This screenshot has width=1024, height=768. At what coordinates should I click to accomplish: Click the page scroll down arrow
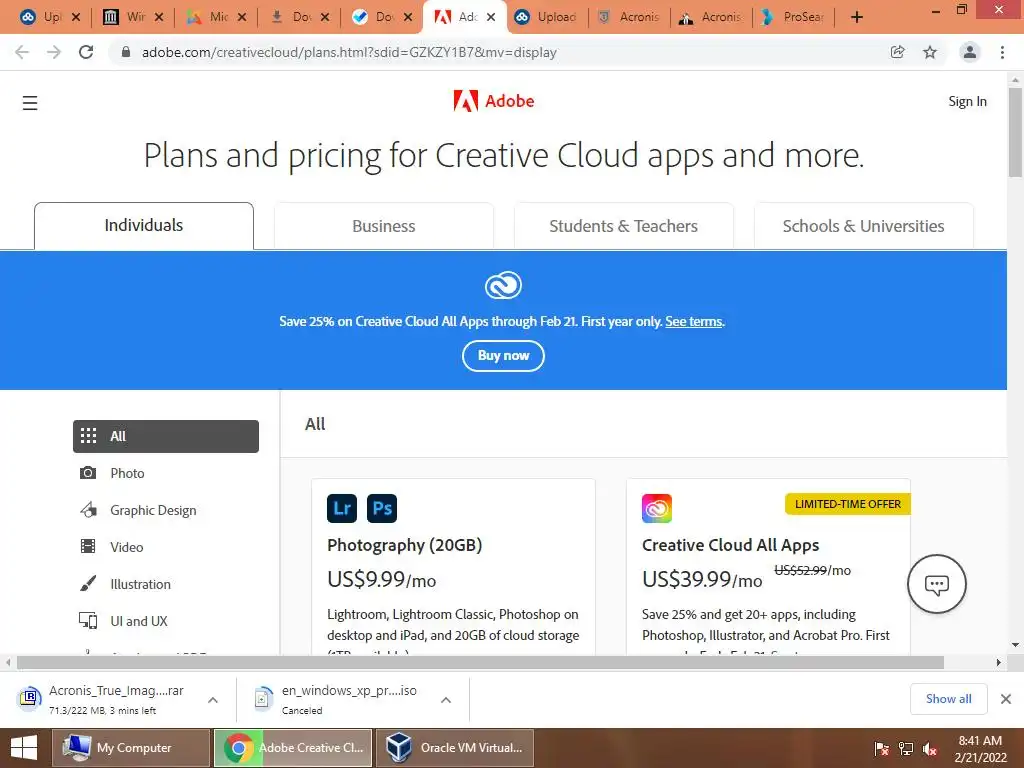(x=1015, y=645)
